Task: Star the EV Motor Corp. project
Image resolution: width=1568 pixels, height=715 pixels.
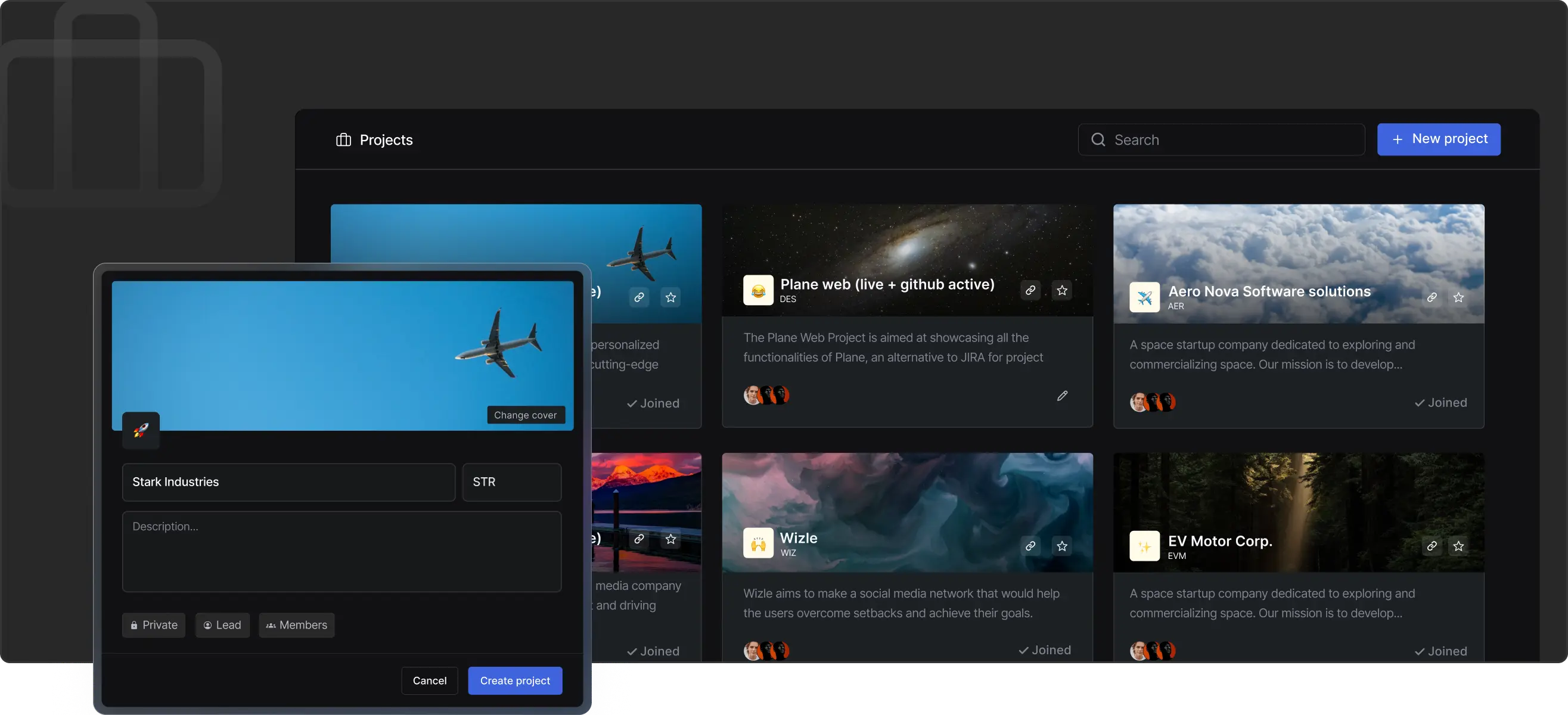Action: click(x=1458, y=546)
